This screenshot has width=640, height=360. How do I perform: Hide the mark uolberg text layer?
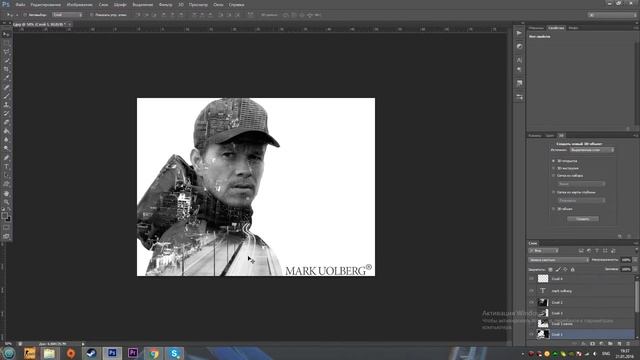531,291
